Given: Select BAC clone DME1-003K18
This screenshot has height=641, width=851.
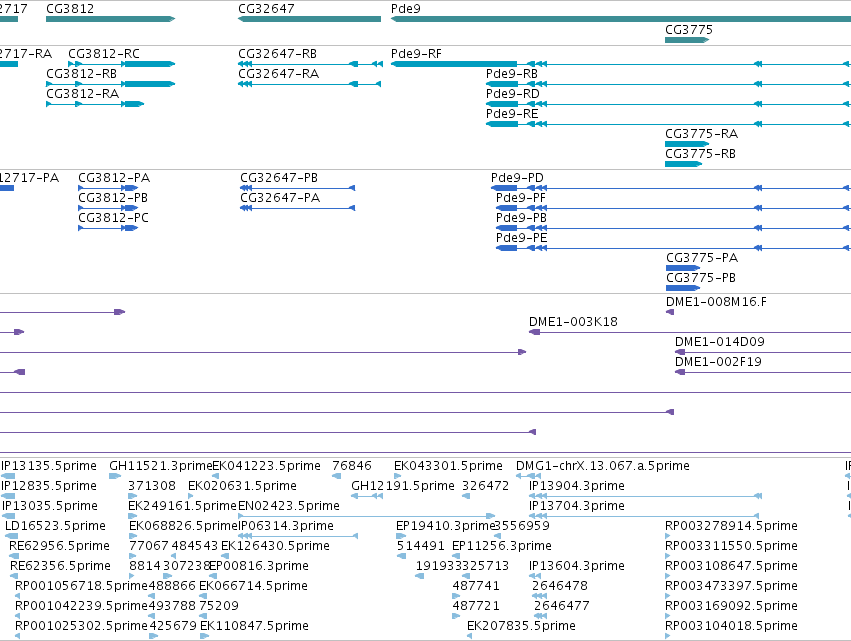Looking at the screenshot, I should click(x=573, y=322).
